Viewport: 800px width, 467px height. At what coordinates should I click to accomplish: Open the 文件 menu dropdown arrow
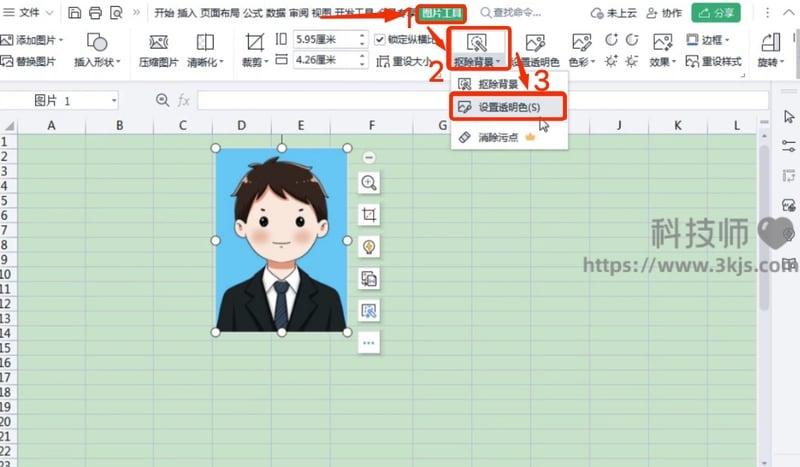[49, 13]
